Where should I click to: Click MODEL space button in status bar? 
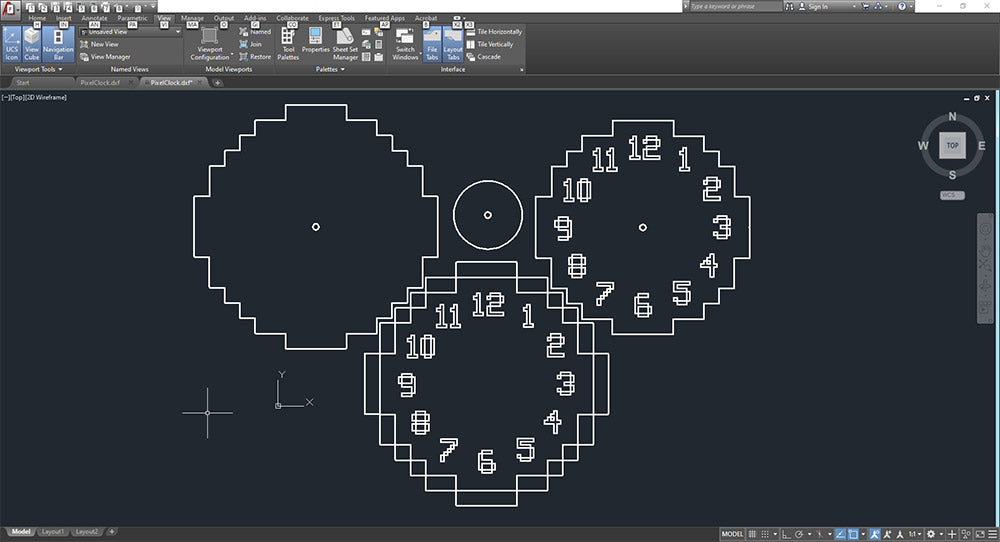(x=732, y=534)
